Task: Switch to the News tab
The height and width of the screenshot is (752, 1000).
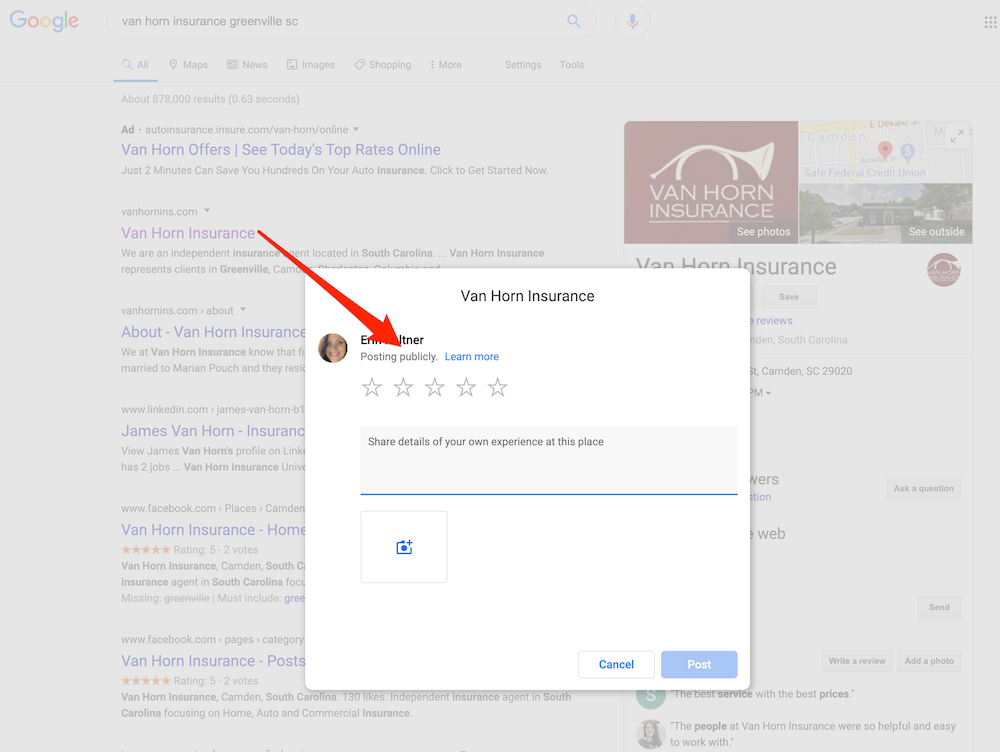Action: 247,65
